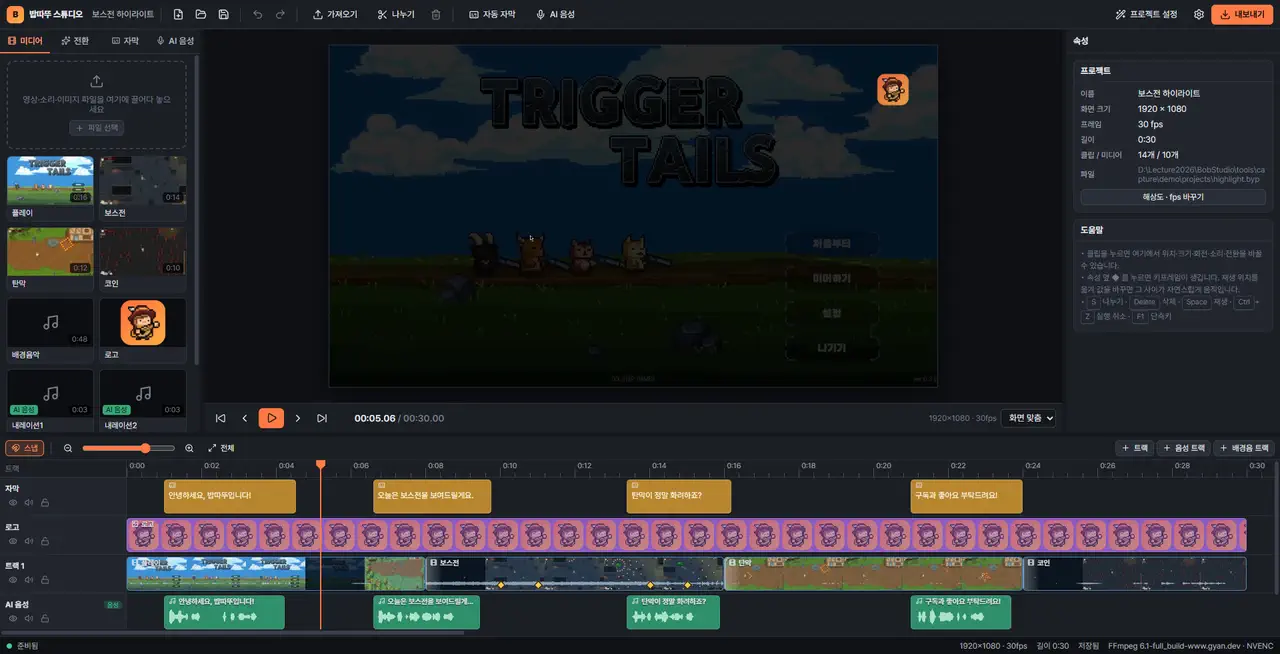
Task: Select the 보스전 media thumbnail
Action: pos(143,187)
